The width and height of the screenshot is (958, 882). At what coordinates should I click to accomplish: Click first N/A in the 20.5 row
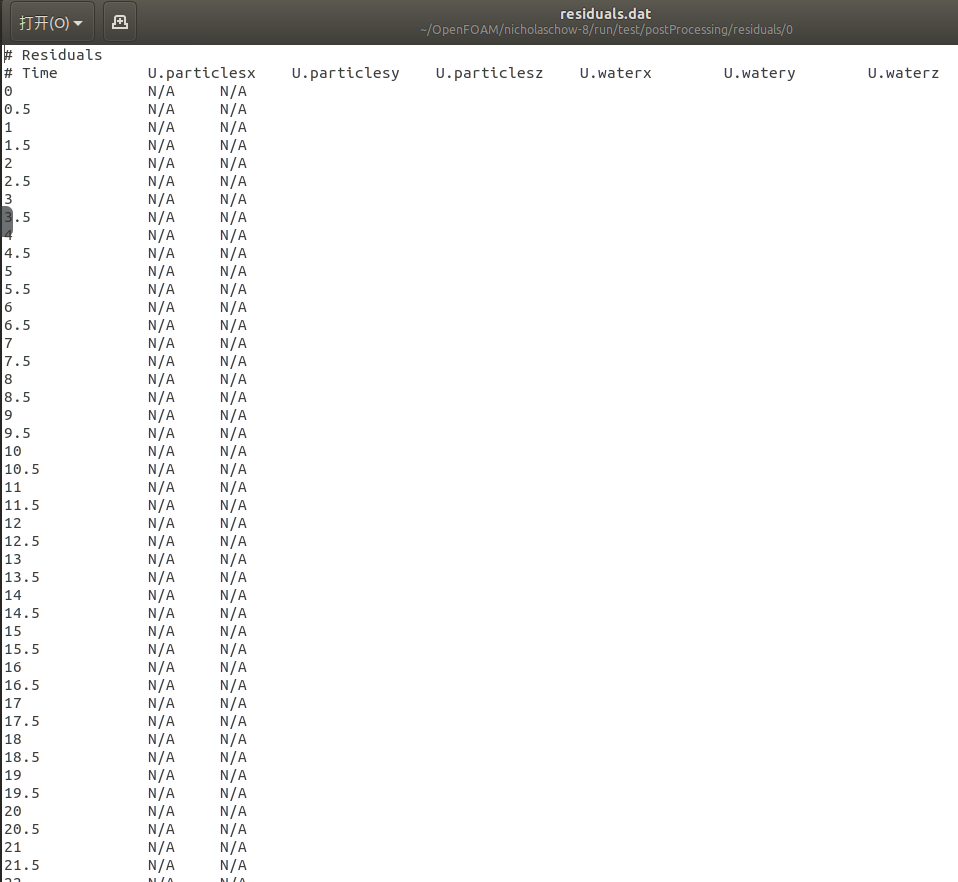(161, 830)
